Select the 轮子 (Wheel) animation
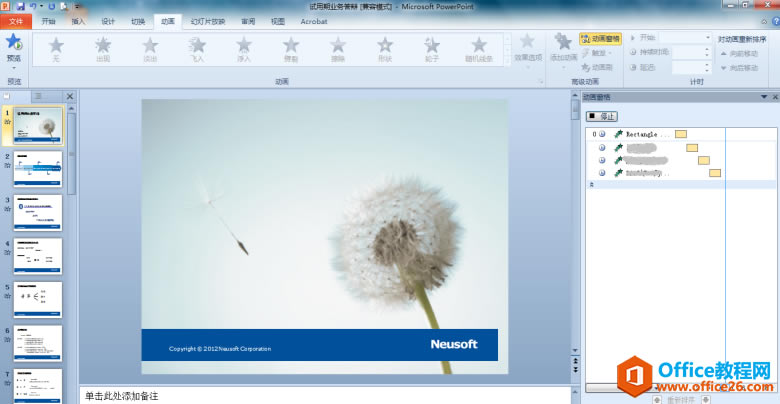Screen dimensions: 780x404 click(432, 49)
